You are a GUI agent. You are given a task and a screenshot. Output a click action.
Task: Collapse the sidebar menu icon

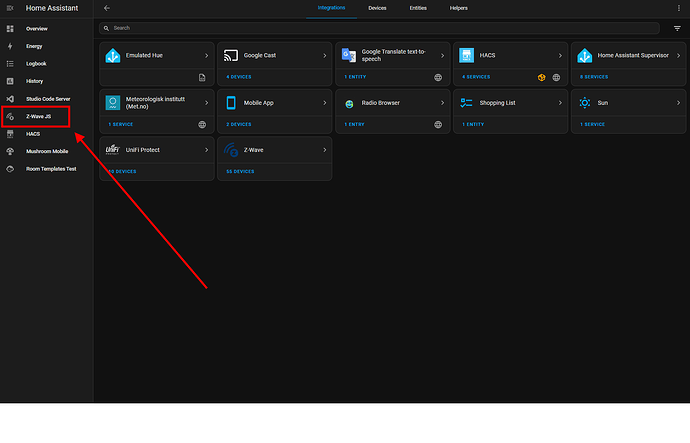click(x=10, y=8)
